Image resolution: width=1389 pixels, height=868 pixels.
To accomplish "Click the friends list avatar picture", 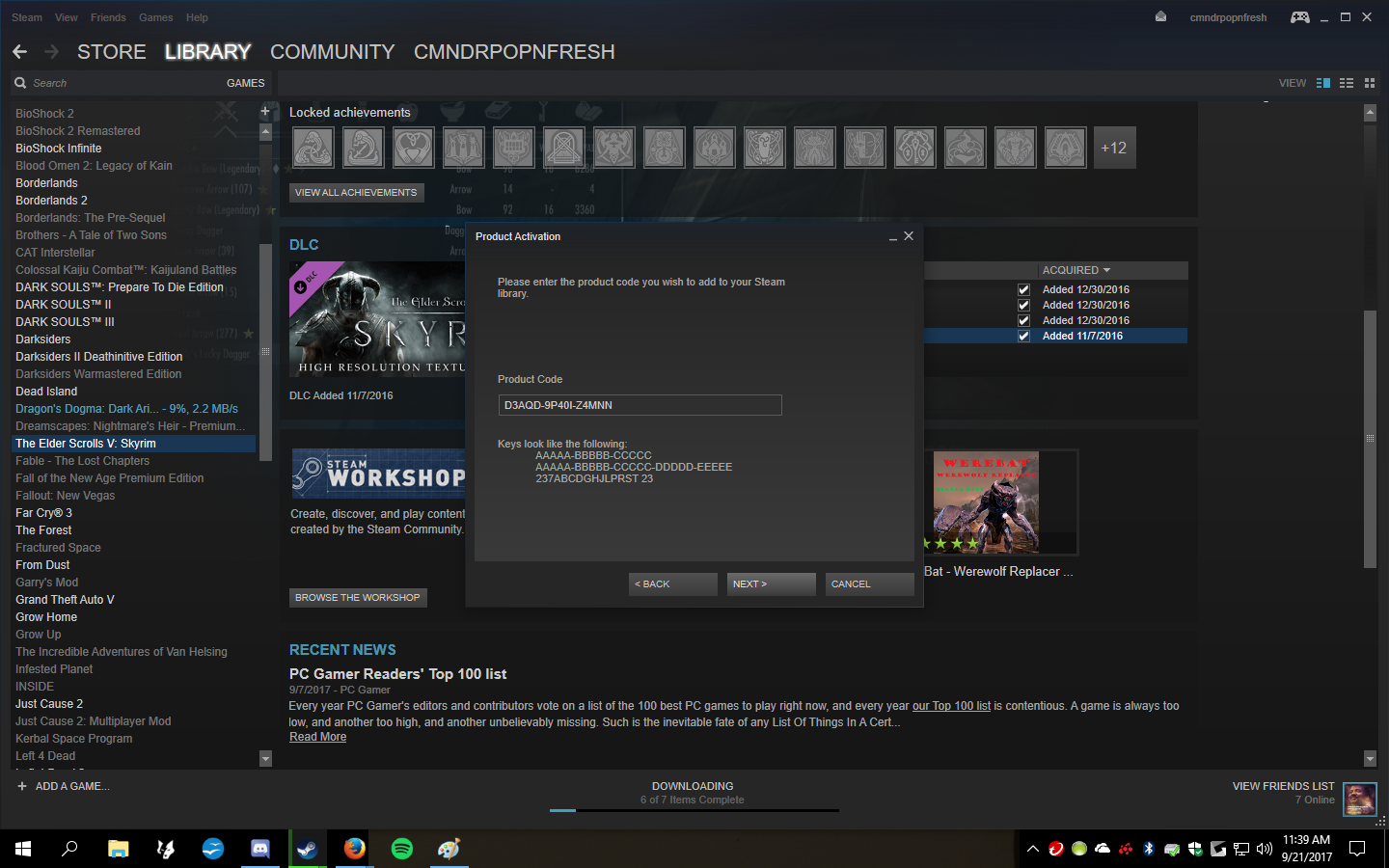I will pyautogui.click(x=1360, y=800).
